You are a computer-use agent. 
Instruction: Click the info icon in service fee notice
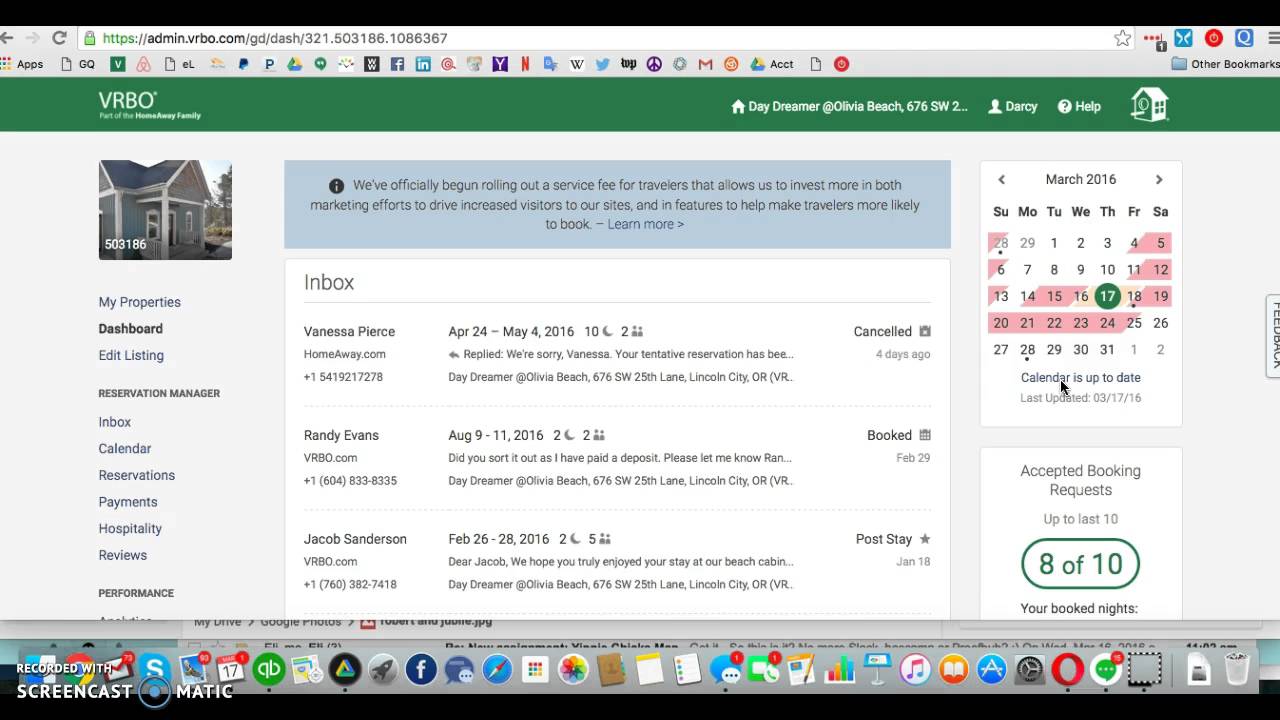coord(336,186)
